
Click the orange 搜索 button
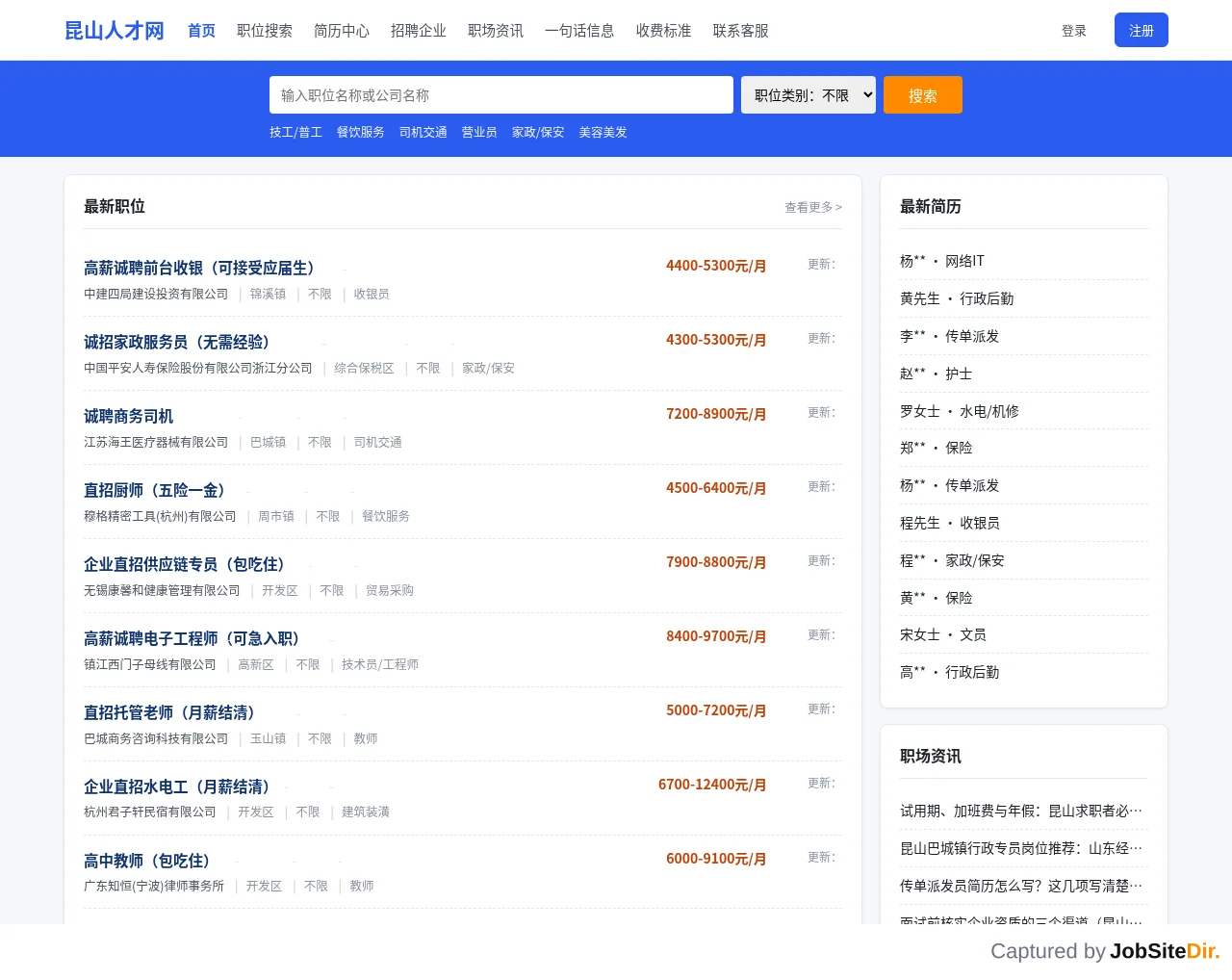coord(923,95)
